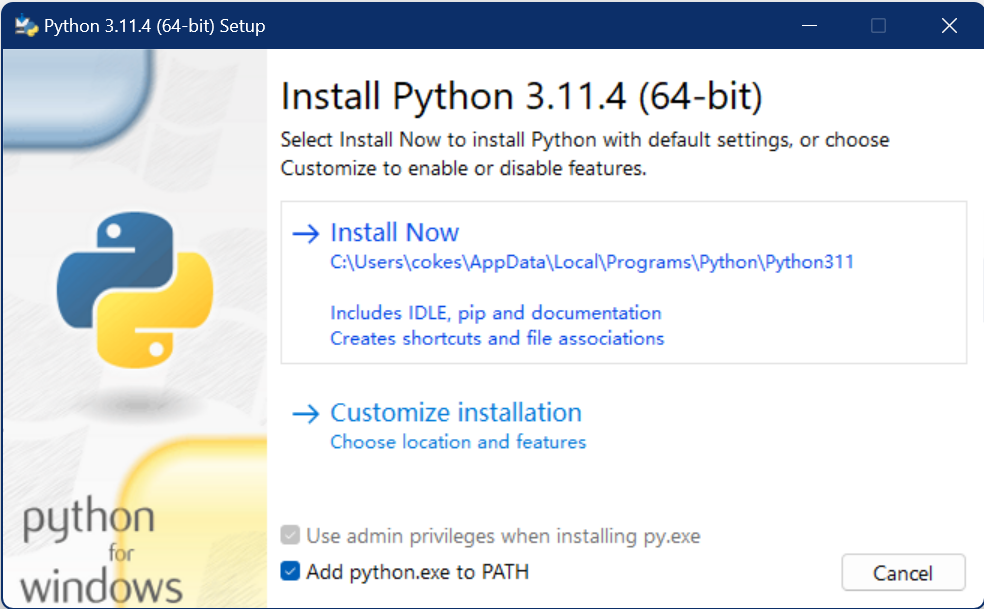This screenshot has width=984, height=609.
Task: Click the Add python.exe to PATH label
Action: click(x=417, y=572)
